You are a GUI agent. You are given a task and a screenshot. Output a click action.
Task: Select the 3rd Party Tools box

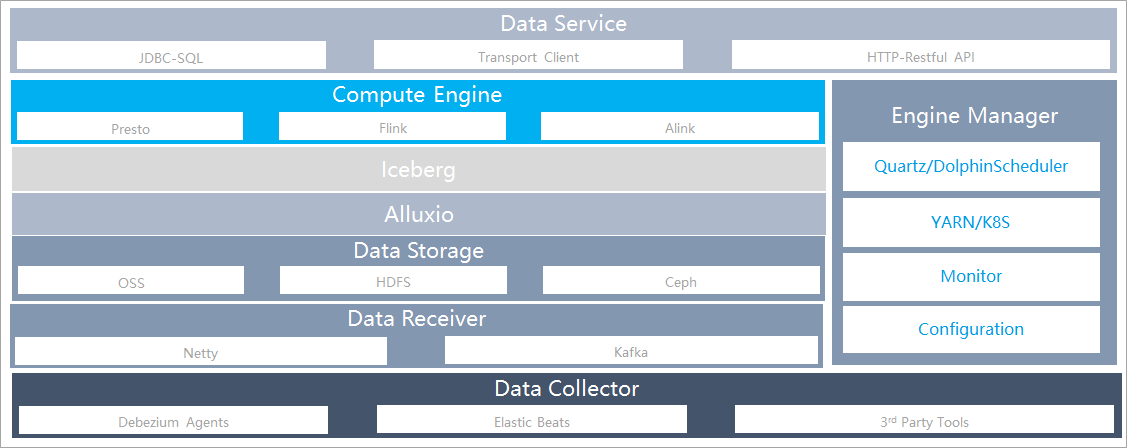[924, 420]
